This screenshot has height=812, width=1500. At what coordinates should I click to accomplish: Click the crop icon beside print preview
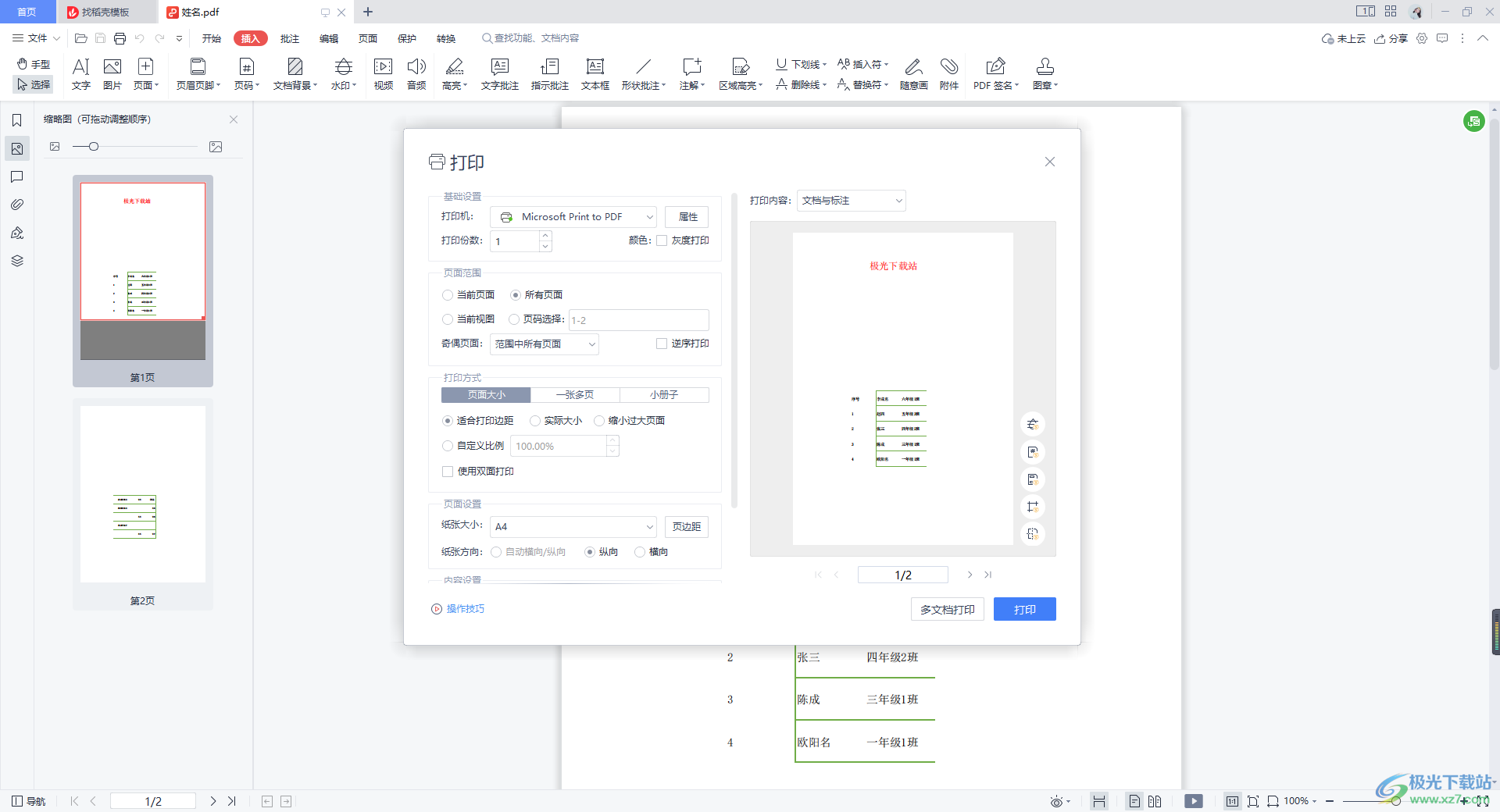[1033, 507]
